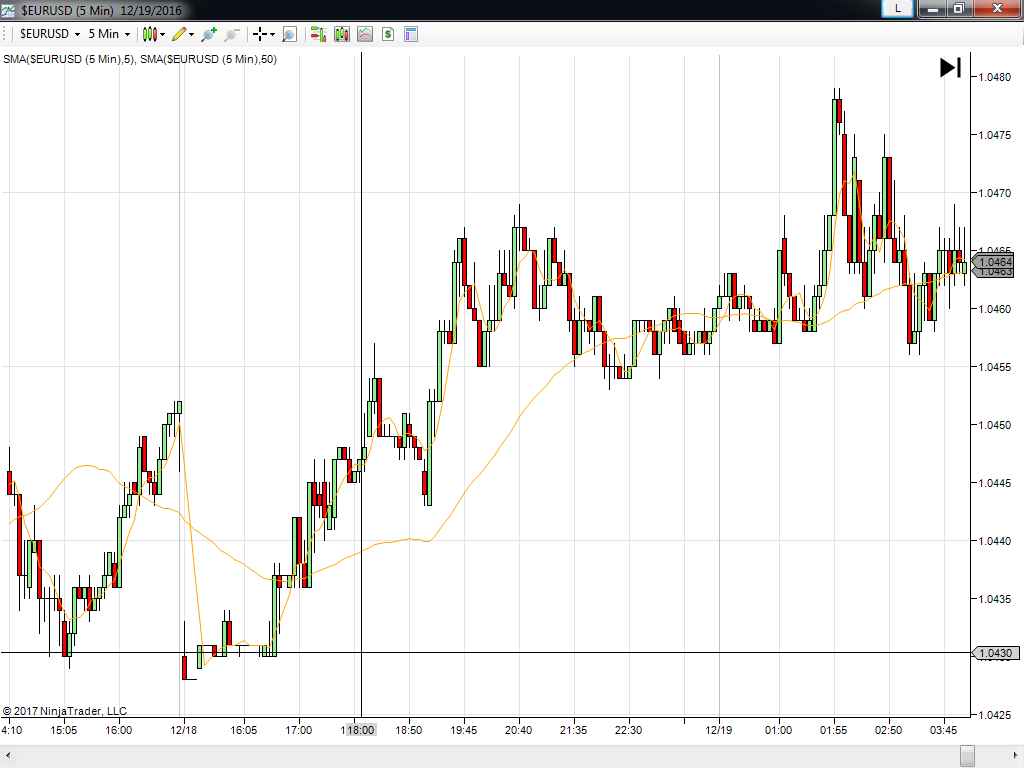Click the 16:00 time axis label
Image resolution: width=1024 pixels, height=768 pixels.
(119, 730)
